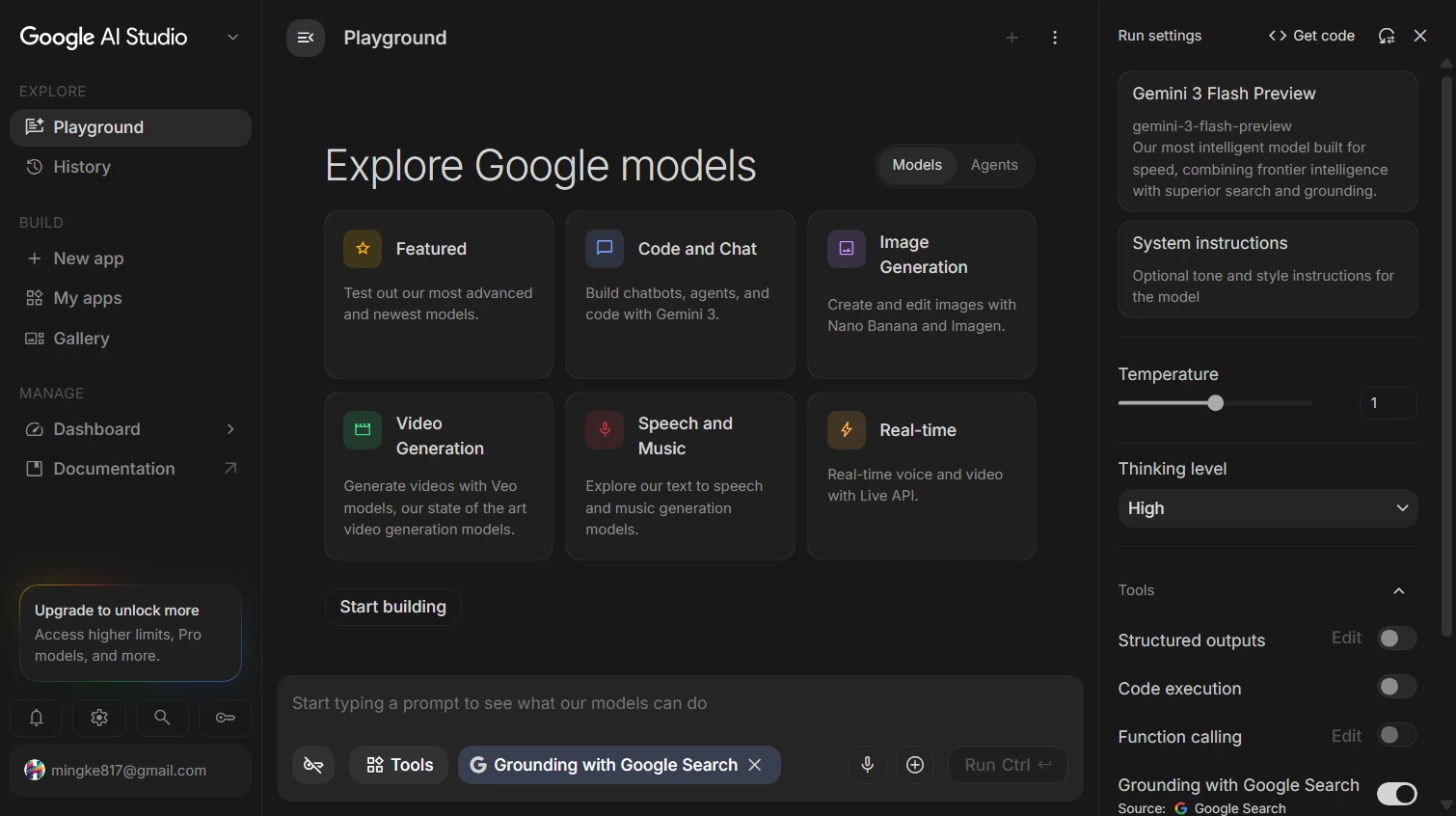Click the prompt text input area
The image size is (1456, 816).
pos(680,703)
